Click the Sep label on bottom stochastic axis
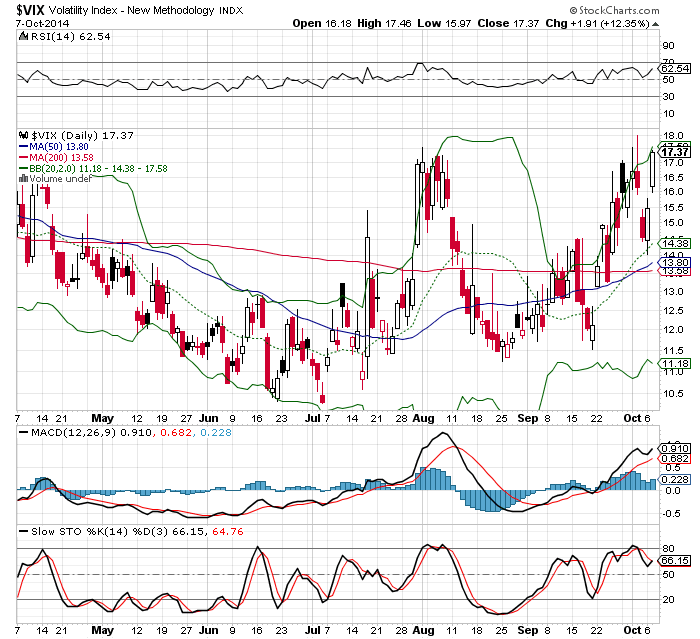Screen dimensions: 700x639 click(528, 630)
